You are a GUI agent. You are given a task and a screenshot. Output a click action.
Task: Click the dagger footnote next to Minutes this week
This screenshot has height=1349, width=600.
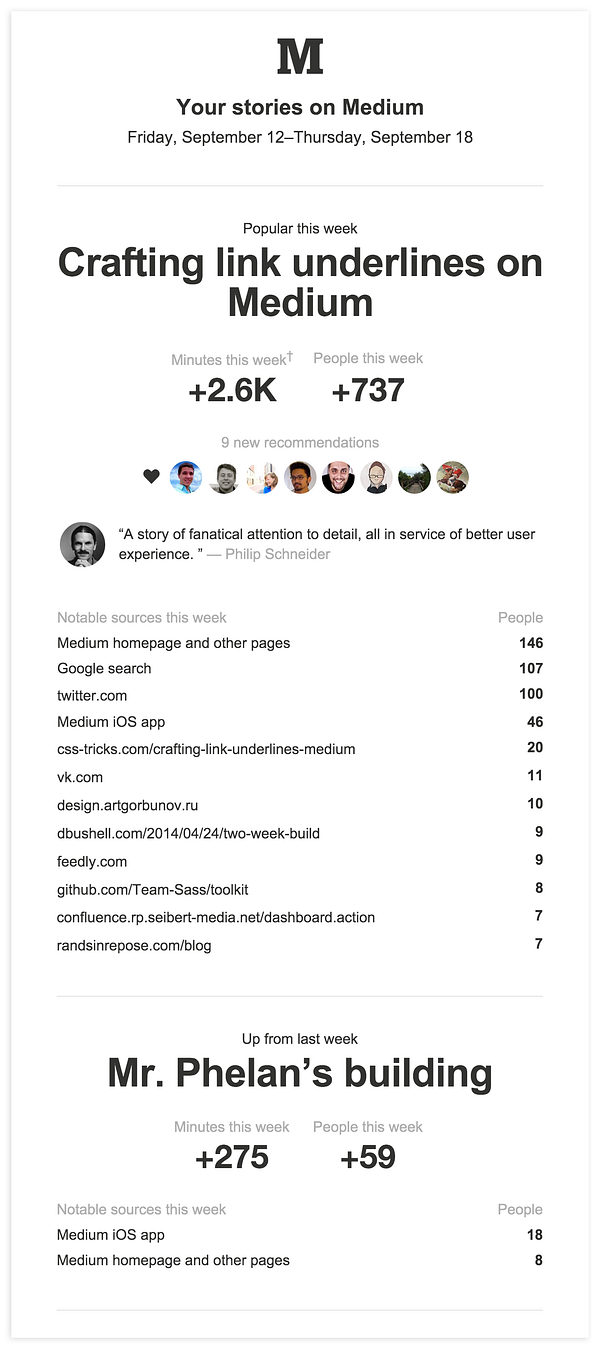point(290,355)
